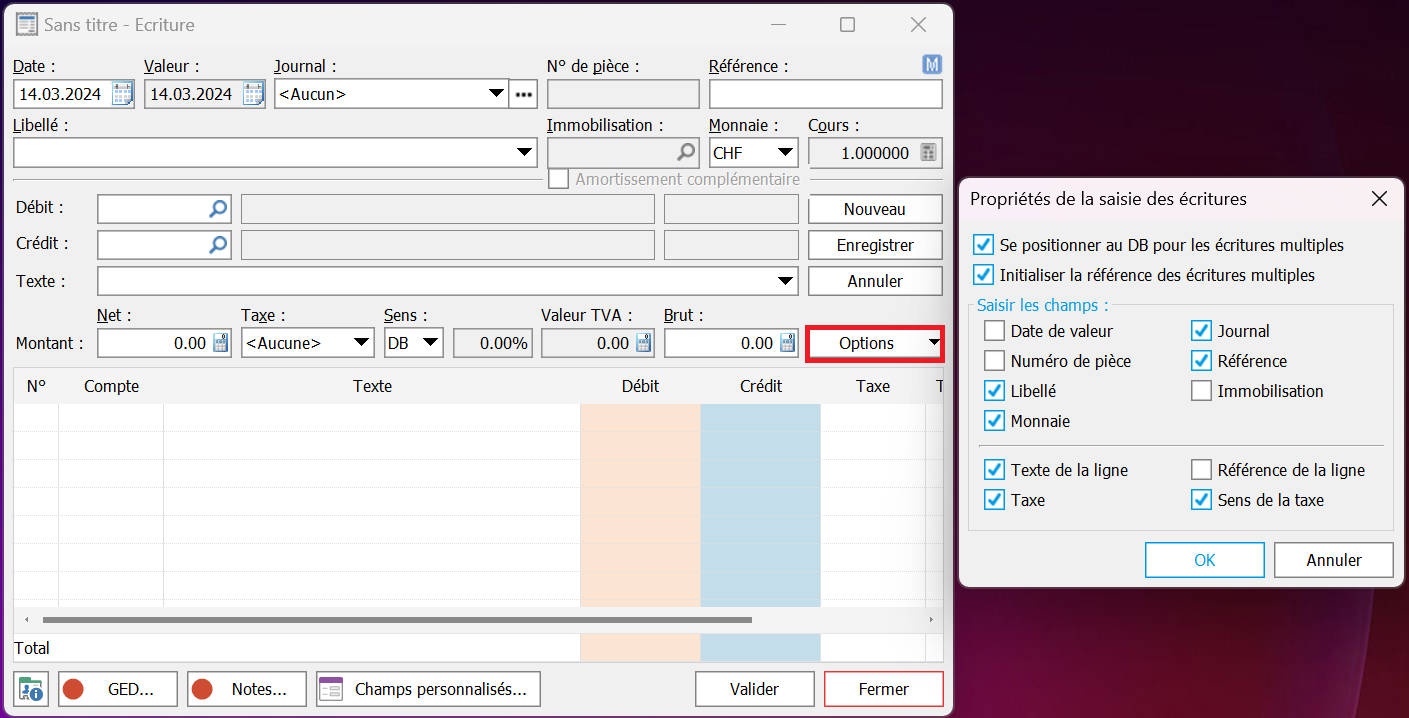1409x718 pixels.
Task: Open the Options menu button
Action: [x=875, y=343]
